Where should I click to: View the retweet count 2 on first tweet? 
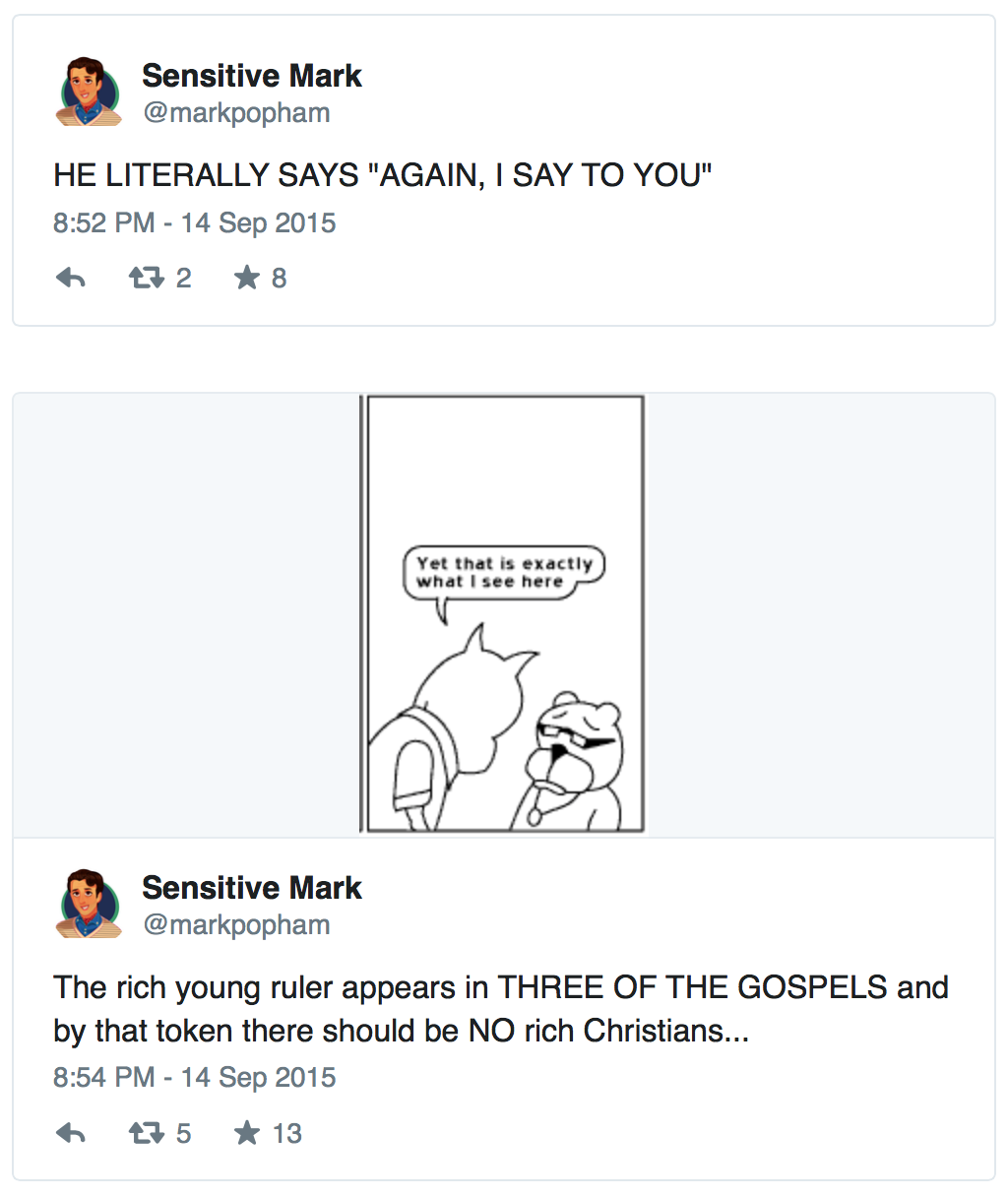[x=184, y=279]
